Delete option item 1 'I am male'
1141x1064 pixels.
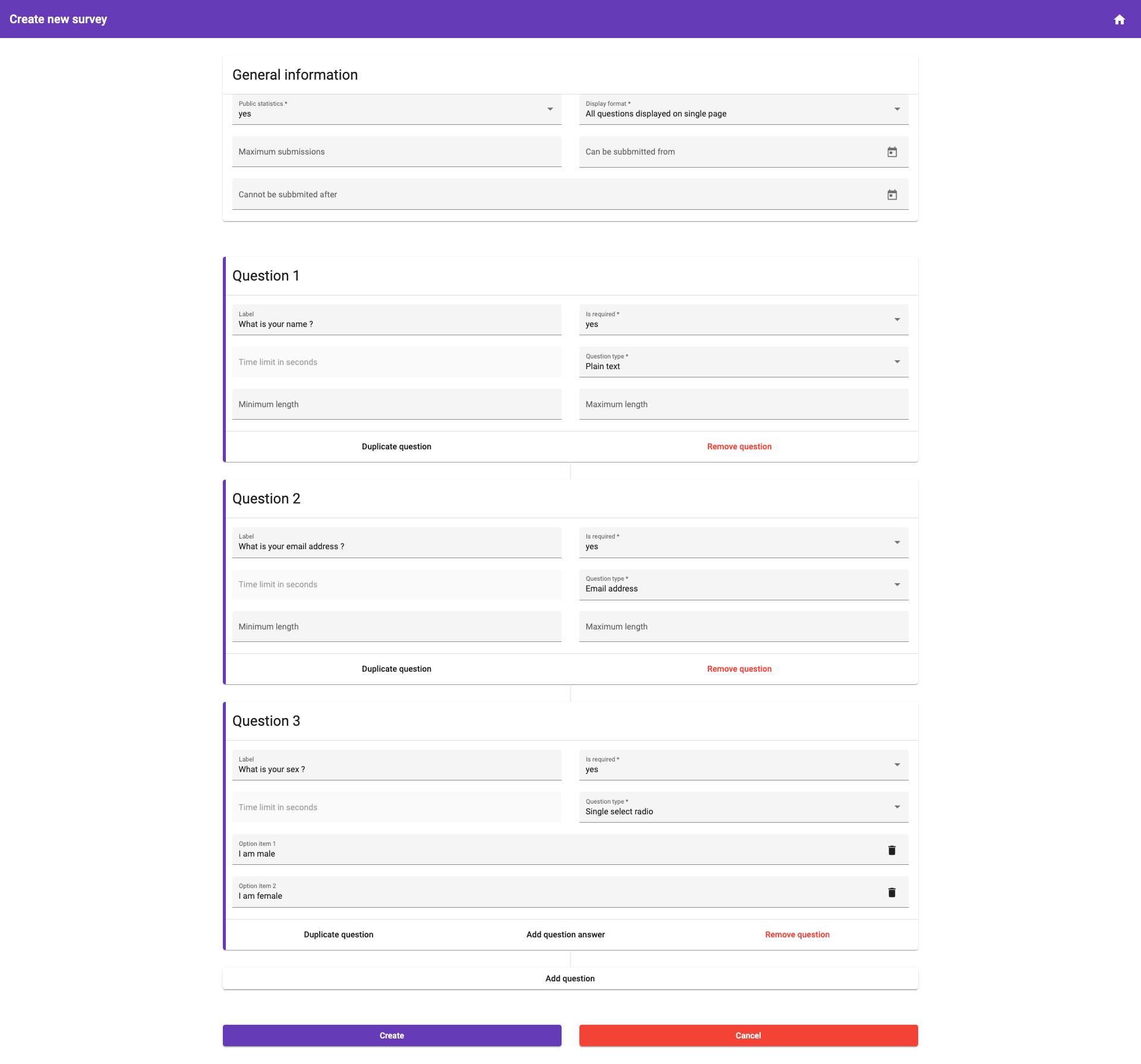891,850
